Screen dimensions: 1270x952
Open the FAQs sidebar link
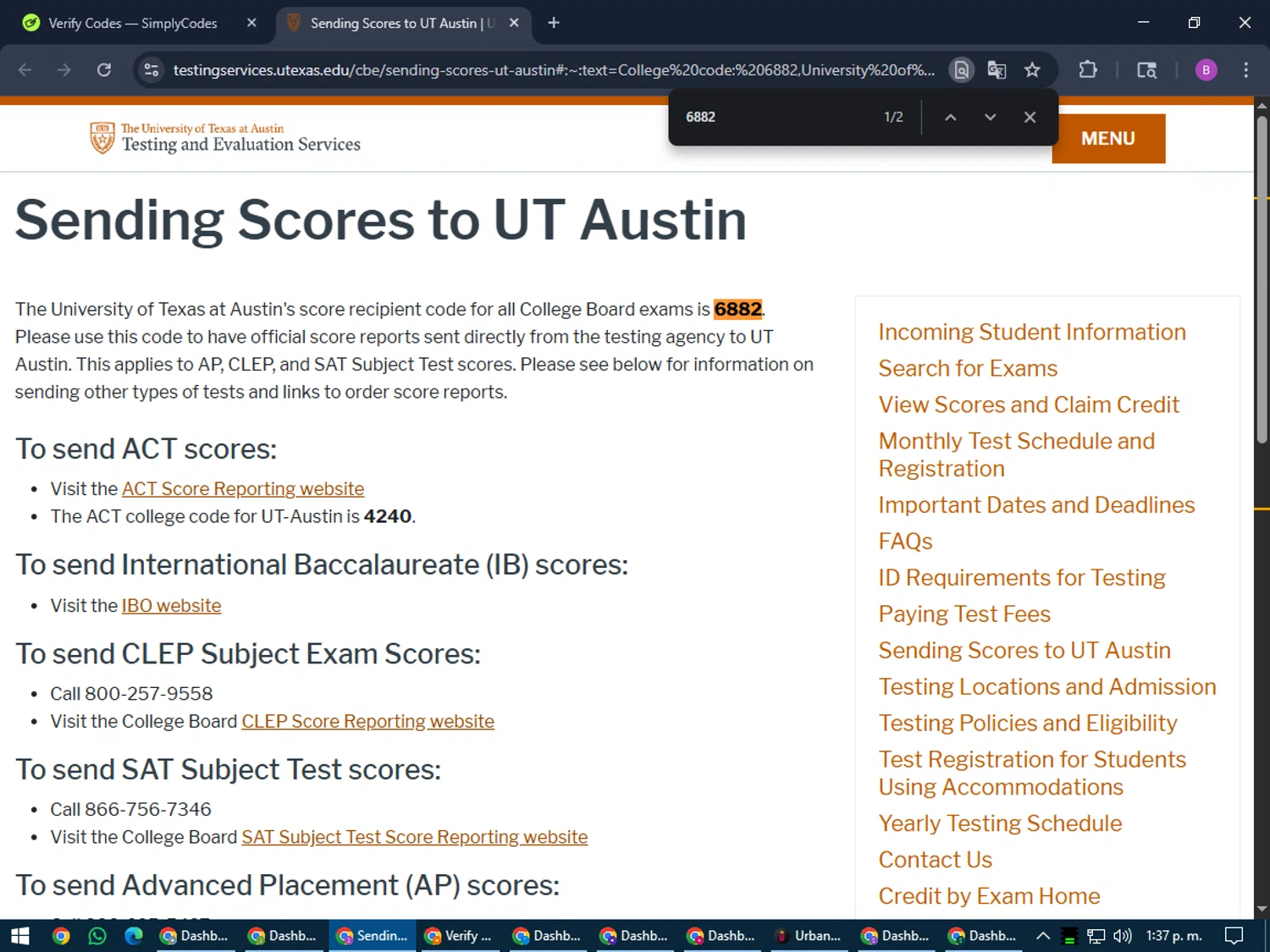(905, 541)
